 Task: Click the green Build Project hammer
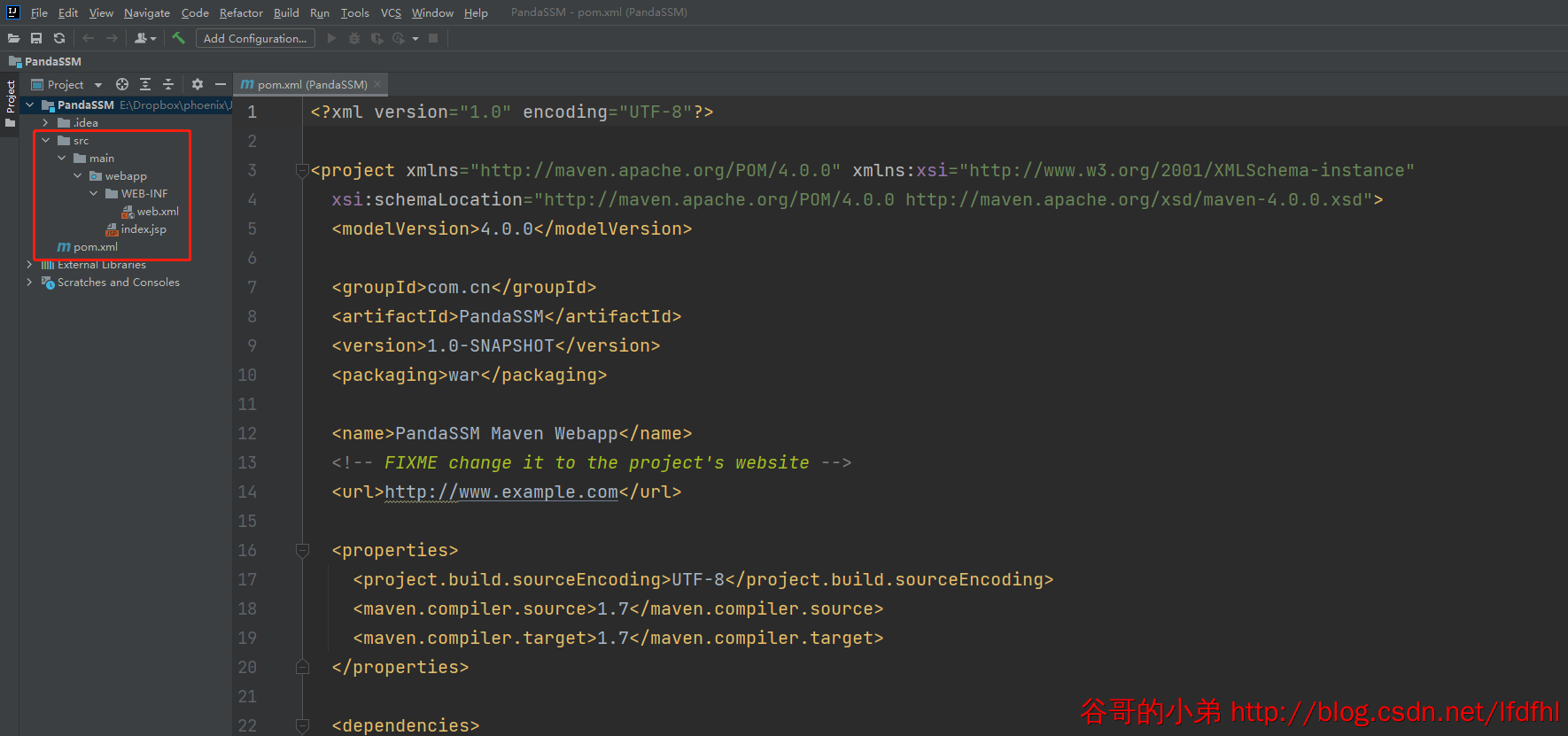[178, 38]
